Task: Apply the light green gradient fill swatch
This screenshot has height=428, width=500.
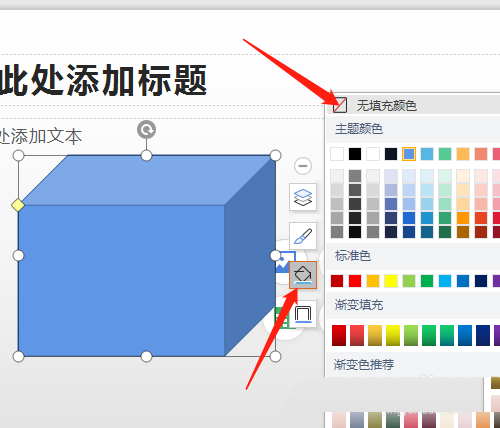Action: (411, 335)
